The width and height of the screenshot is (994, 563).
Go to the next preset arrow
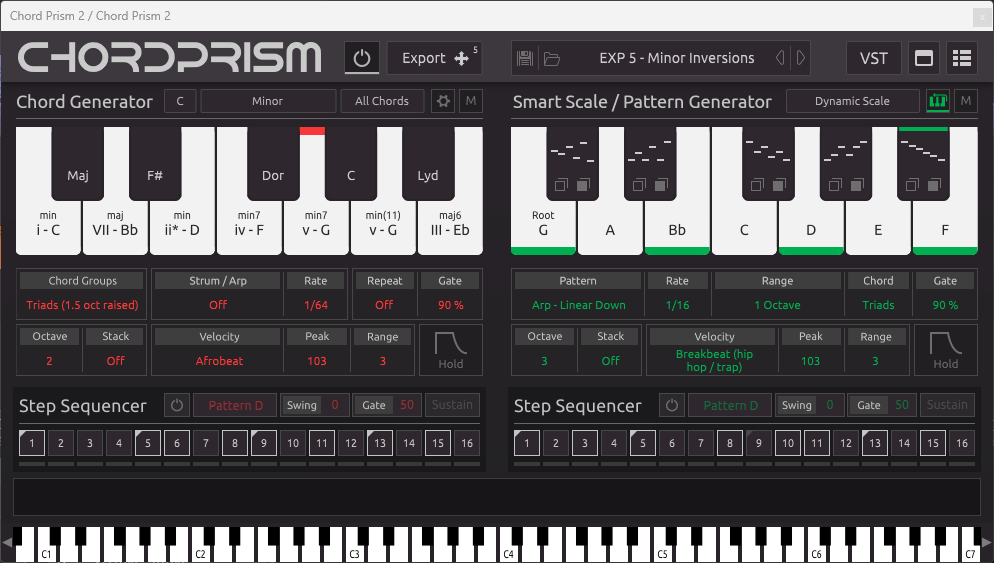click(x=800, y=58)
